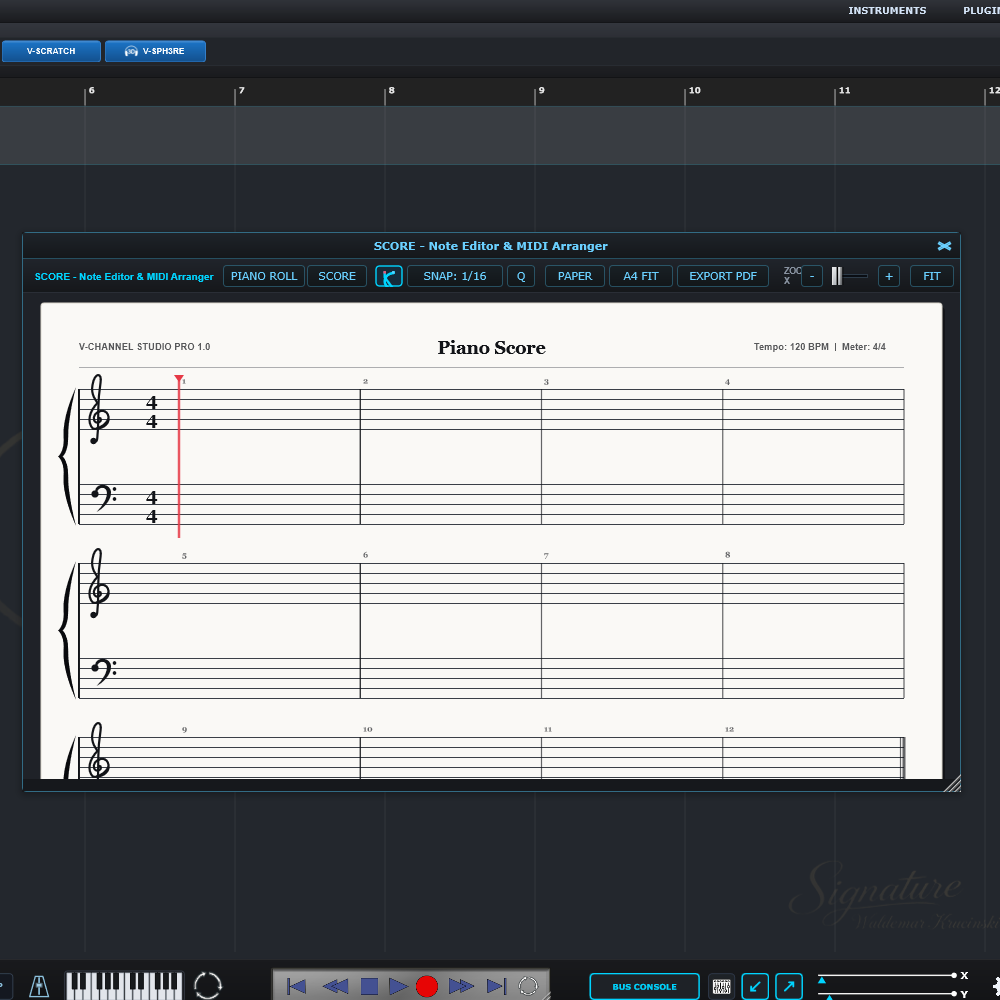Fast forward the transport
The image size is (1000, 1000).
click(460, 986)
